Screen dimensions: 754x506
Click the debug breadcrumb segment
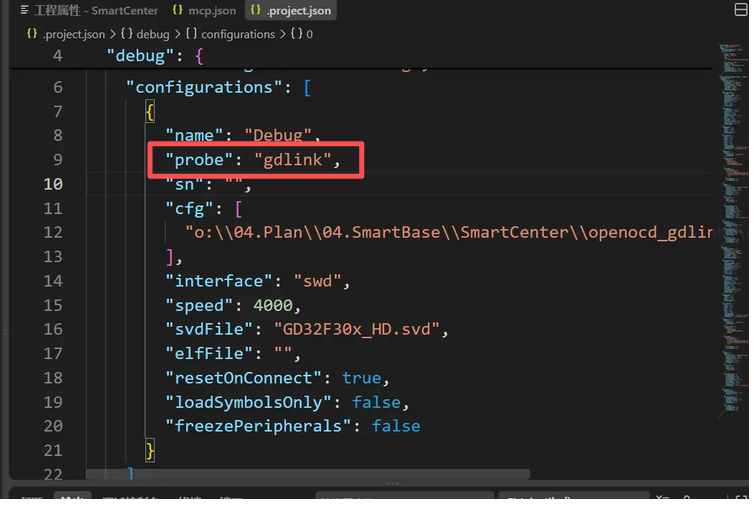154,35
